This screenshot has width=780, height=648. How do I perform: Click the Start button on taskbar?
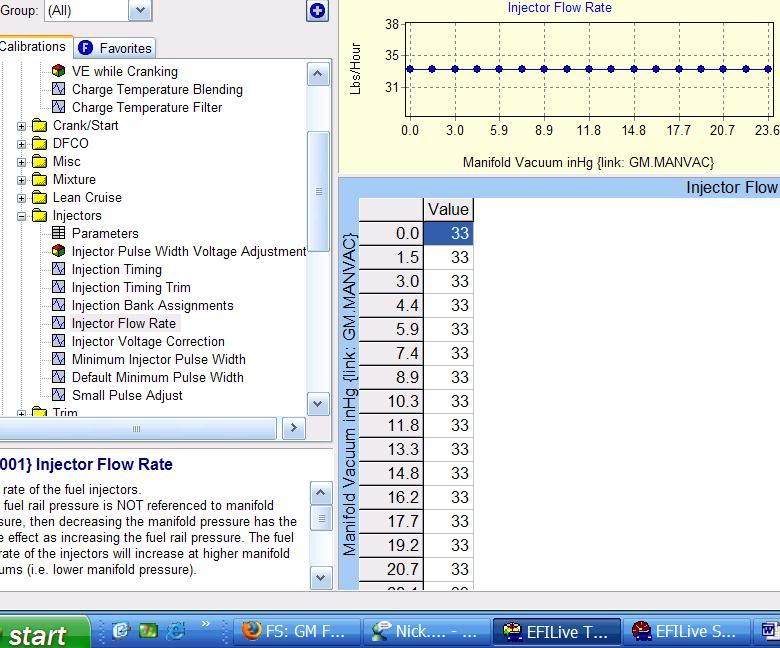point(44,633)
